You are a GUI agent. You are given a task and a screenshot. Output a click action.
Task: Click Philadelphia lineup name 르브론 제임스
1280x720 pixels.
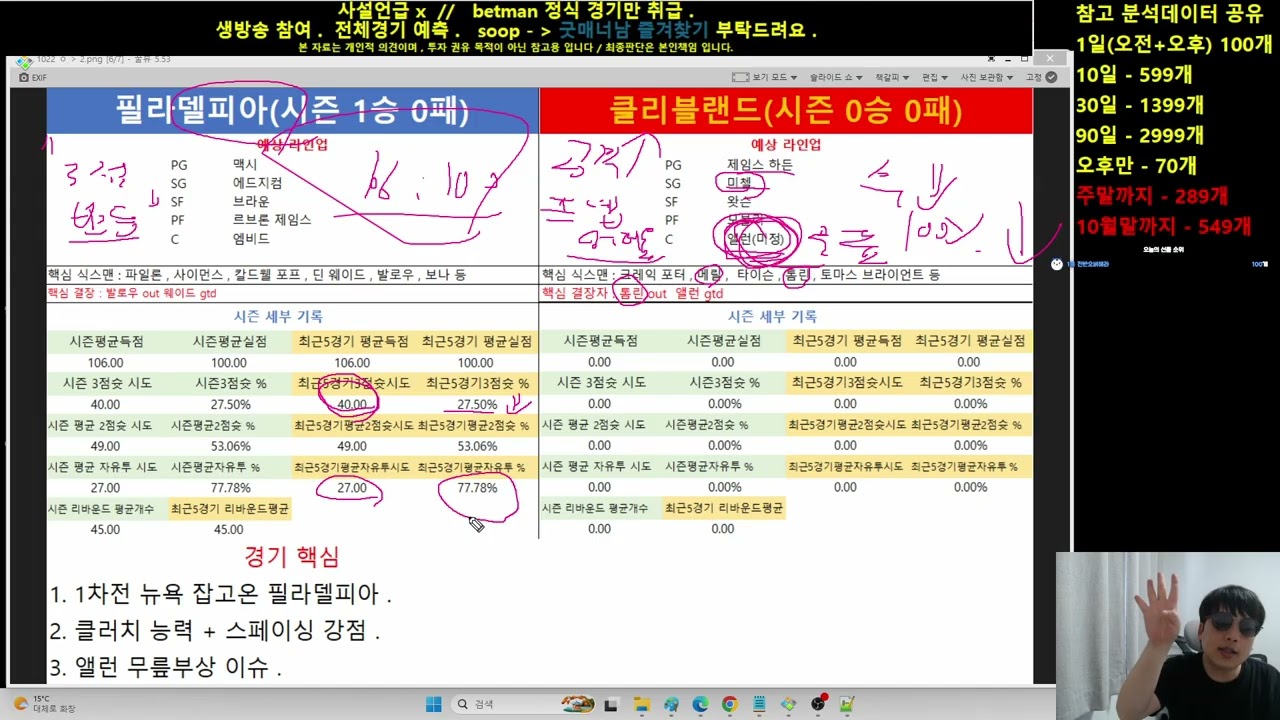point(272,219)
